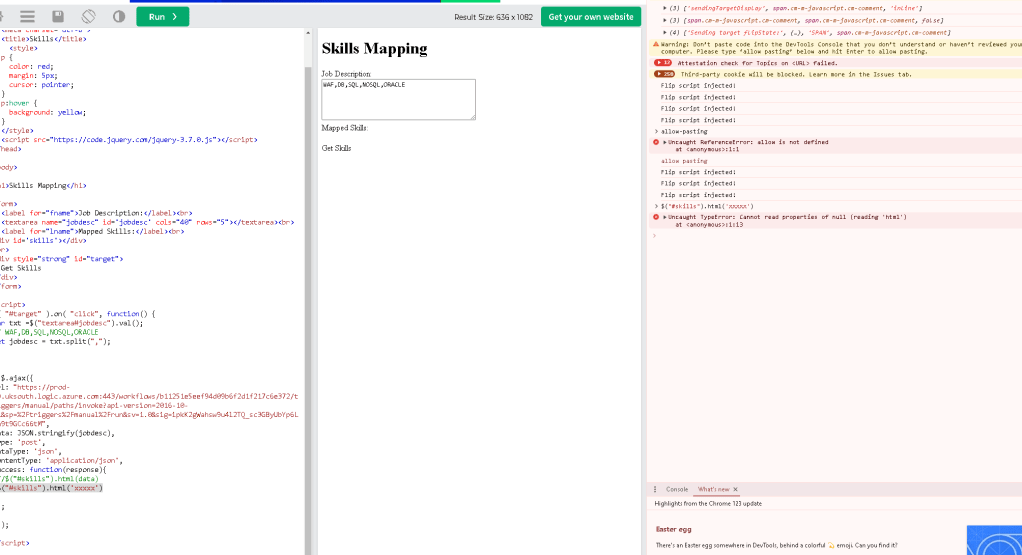1022x555 pixels.
Task: Click inside the Job Description textarea
Action: click(x=398, y=100)
